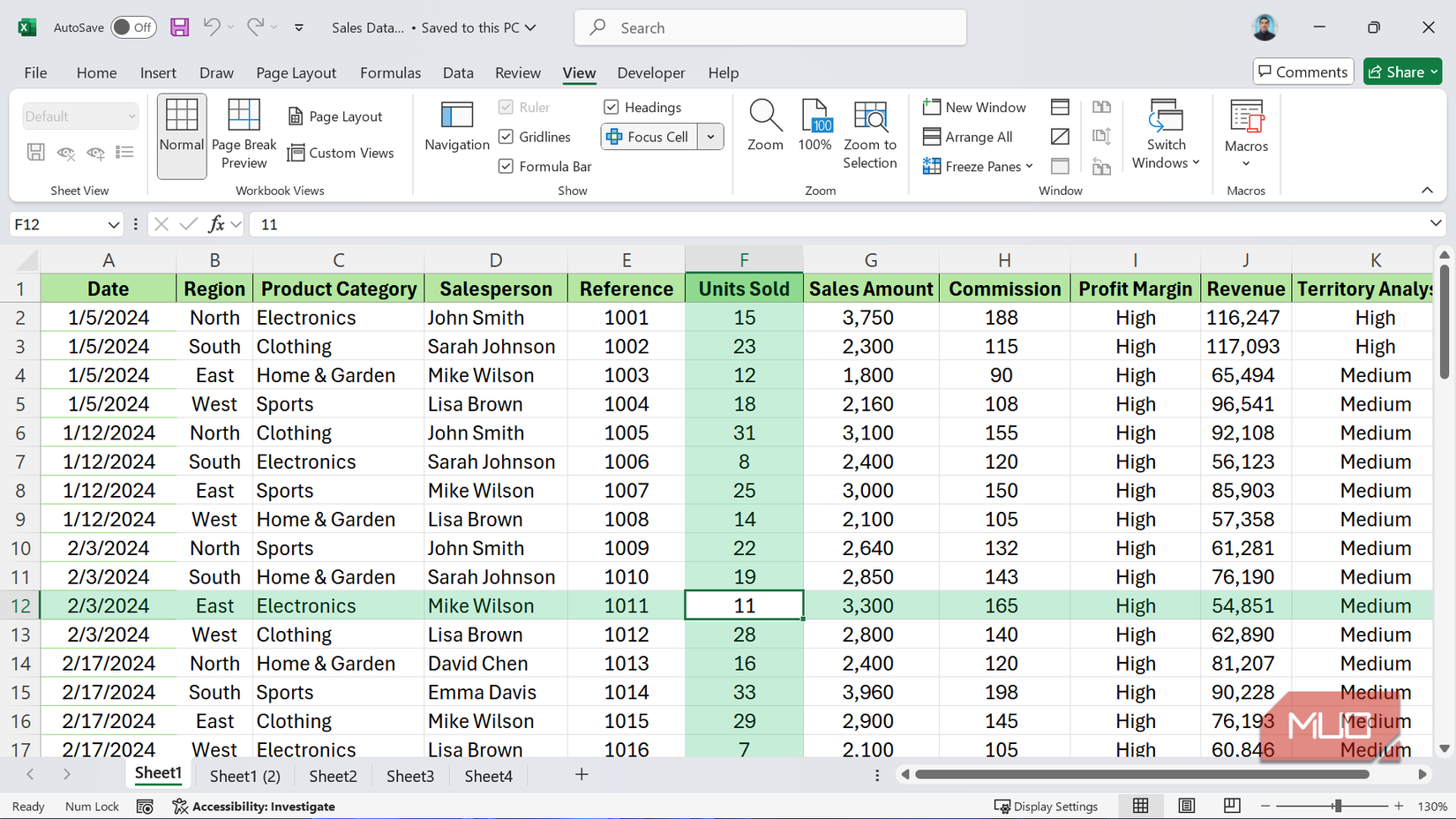Image resolution: width=1456 pixels, height=819 pixels.
Task: Uncheck the Headings checkbox
Action: pyautogui.click(x=612, y=107)
